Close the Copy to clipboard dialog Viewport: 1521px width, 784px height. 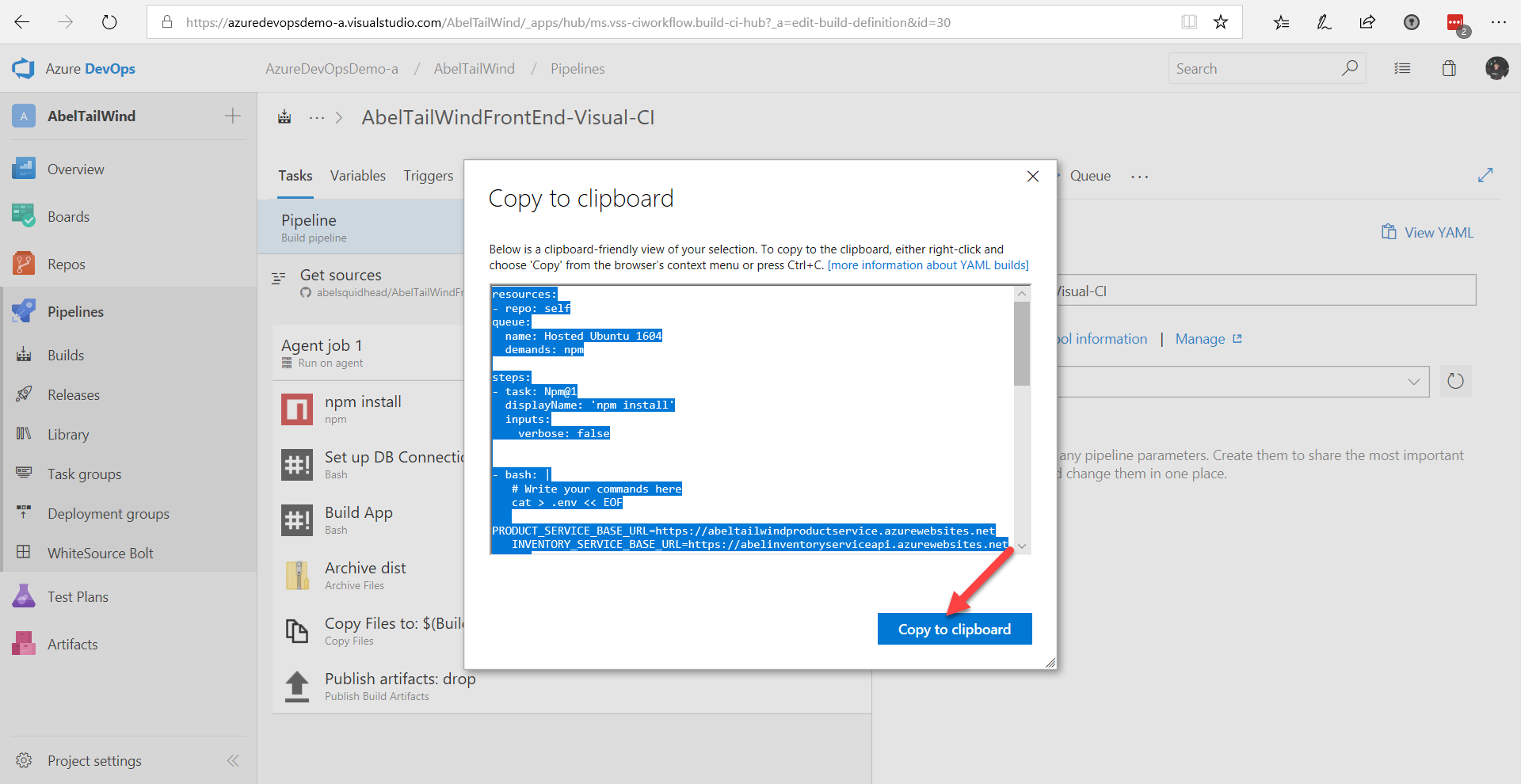(1033, 177)
